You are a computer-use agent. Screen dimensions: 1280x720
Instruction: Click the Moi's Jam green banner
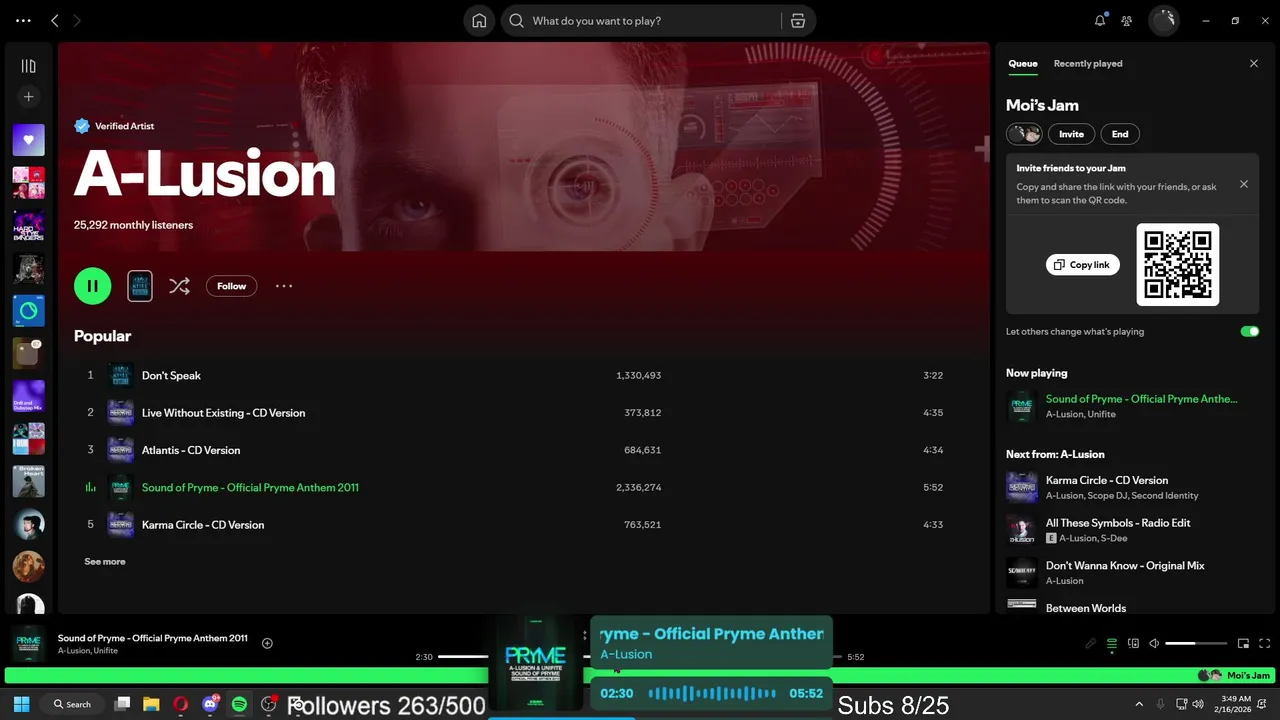(640, 676)
